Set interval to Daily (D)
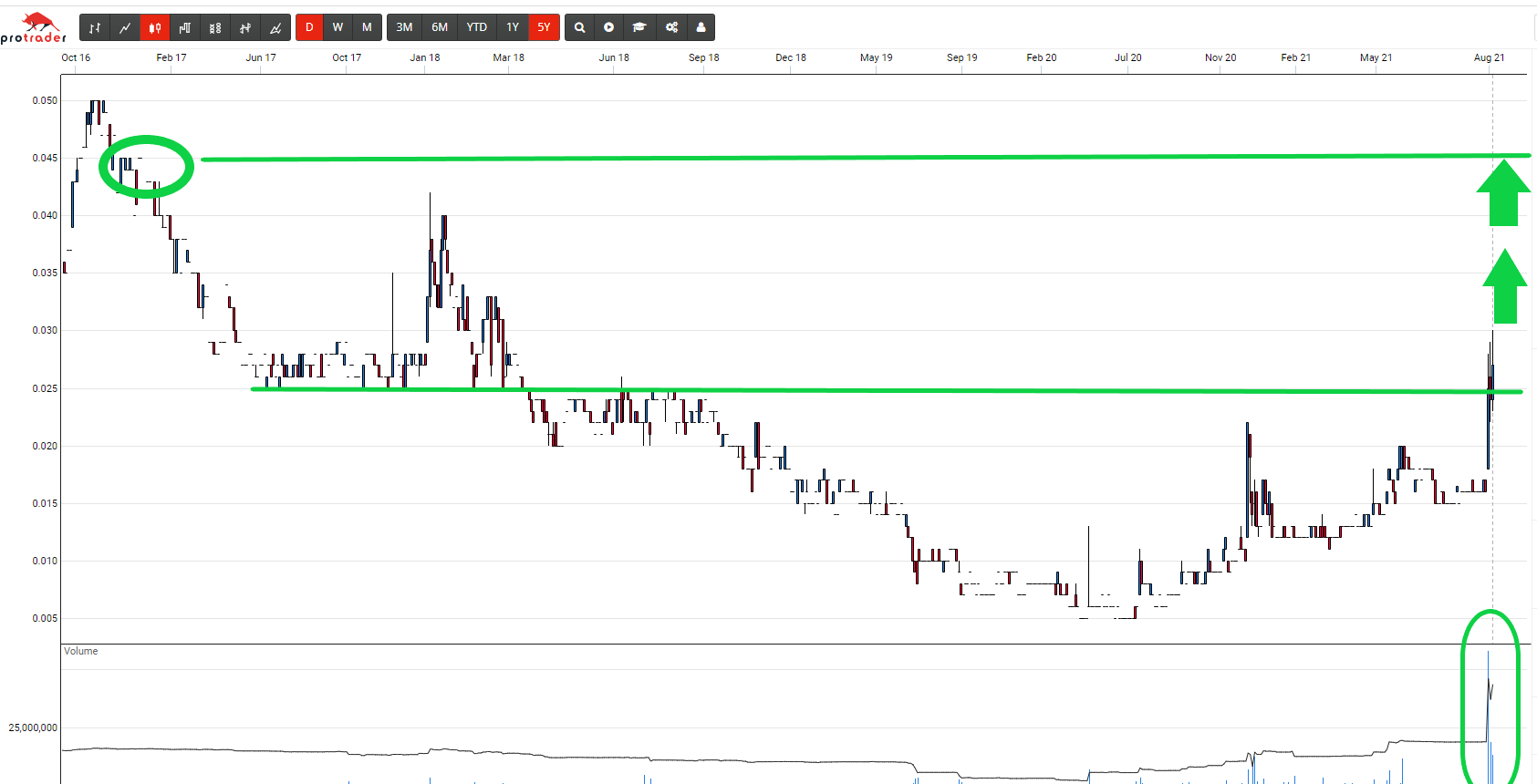 309,27
